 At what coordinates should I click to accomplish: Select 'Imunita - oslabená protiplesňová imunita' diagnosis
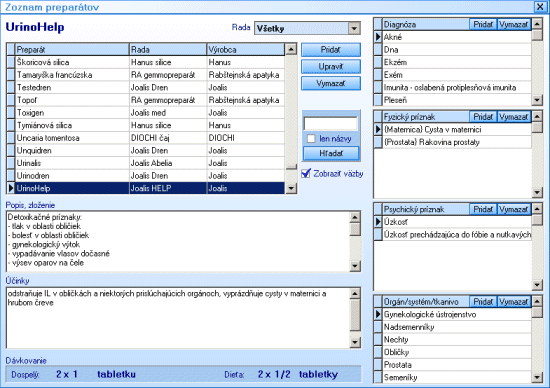457,87
